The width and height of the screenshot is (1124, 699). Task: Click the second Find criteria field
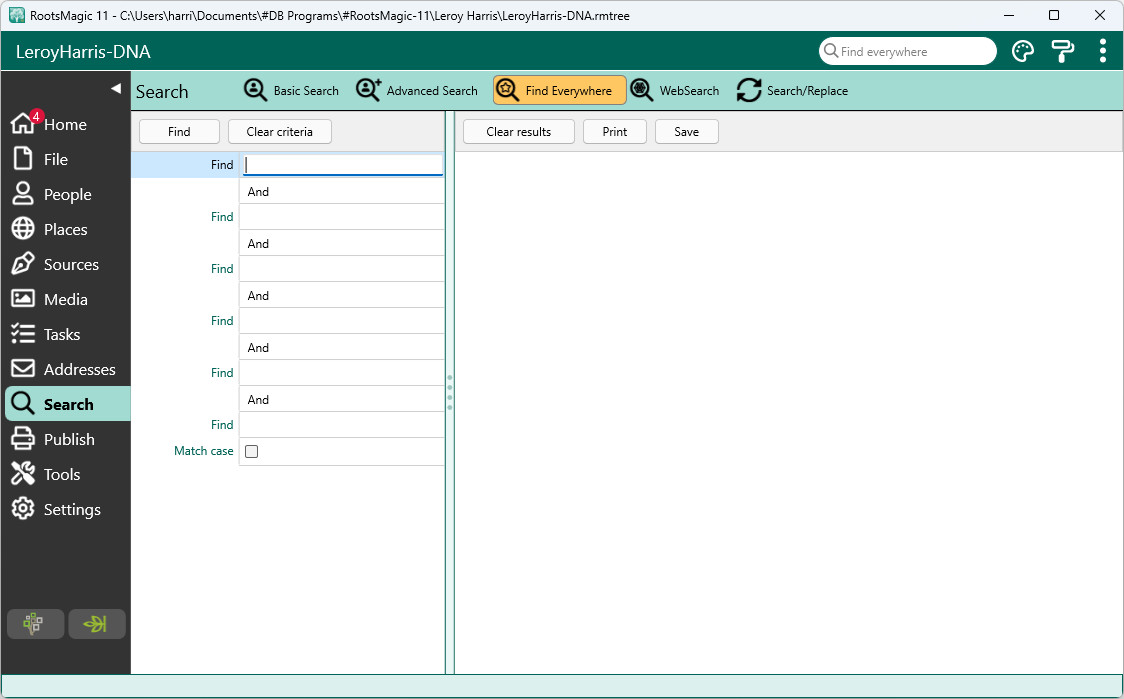click(x=342, y=217)
